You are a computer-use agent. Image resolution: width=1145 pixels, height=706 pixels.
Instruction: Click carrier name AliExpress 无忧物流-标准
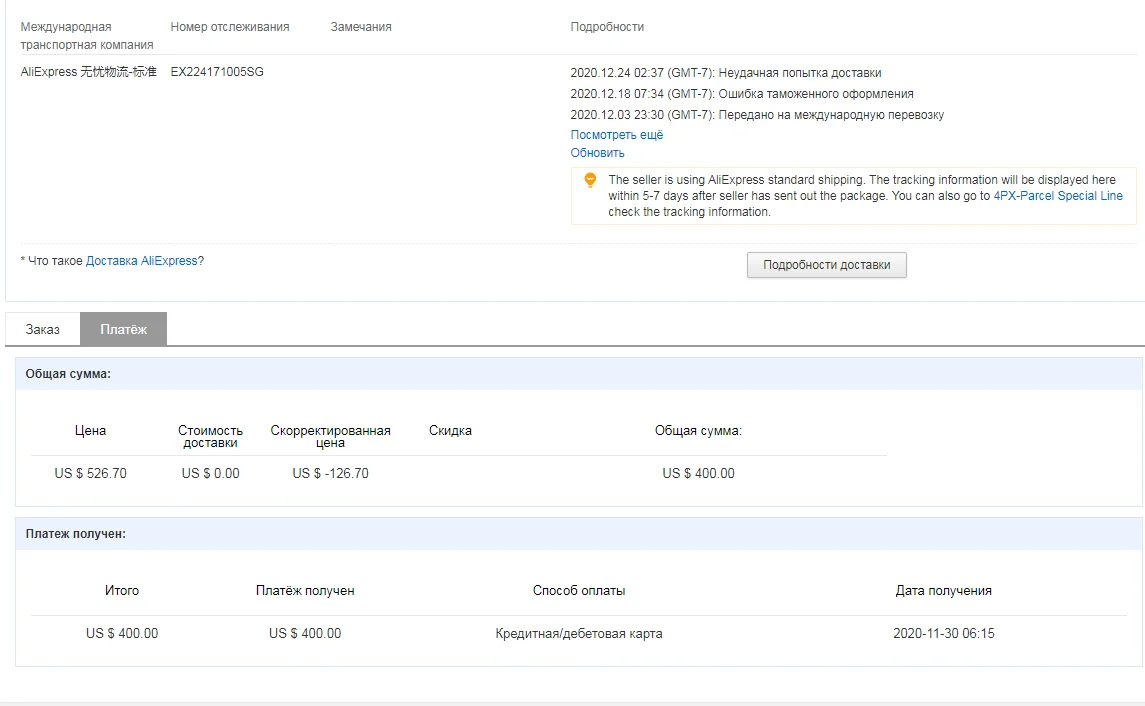pyautogui.click(x=88, y=72)
